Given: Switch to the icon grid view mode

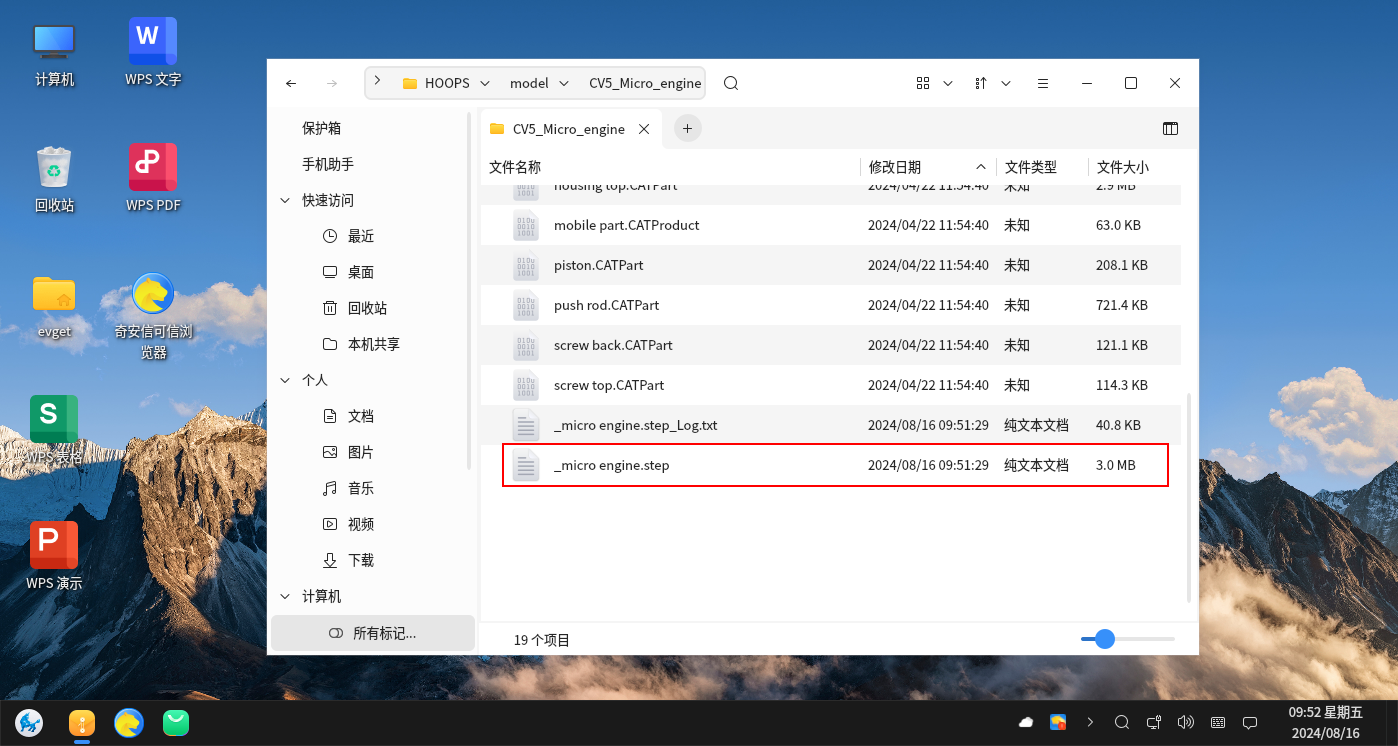Looking at the screenshot, I should (923, 83).
